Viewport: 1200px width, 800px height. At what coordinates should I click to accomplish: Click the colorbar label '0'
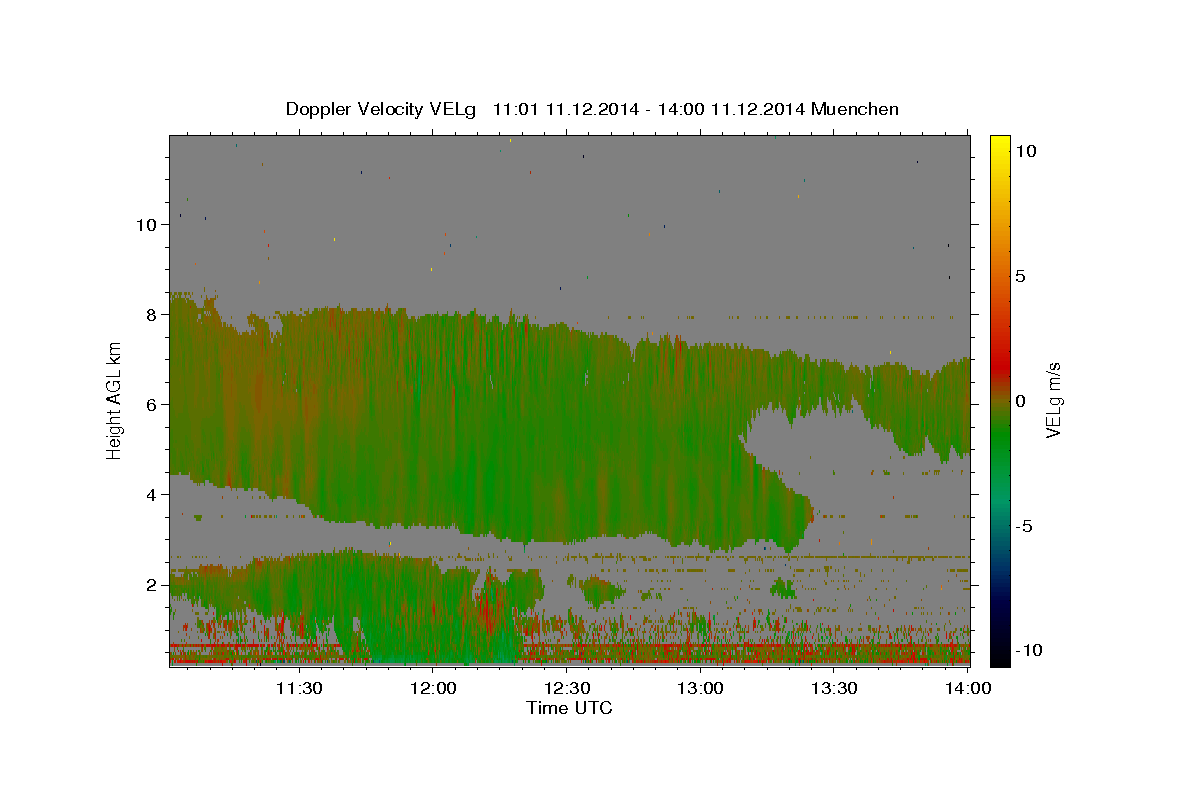point(1020,401)
